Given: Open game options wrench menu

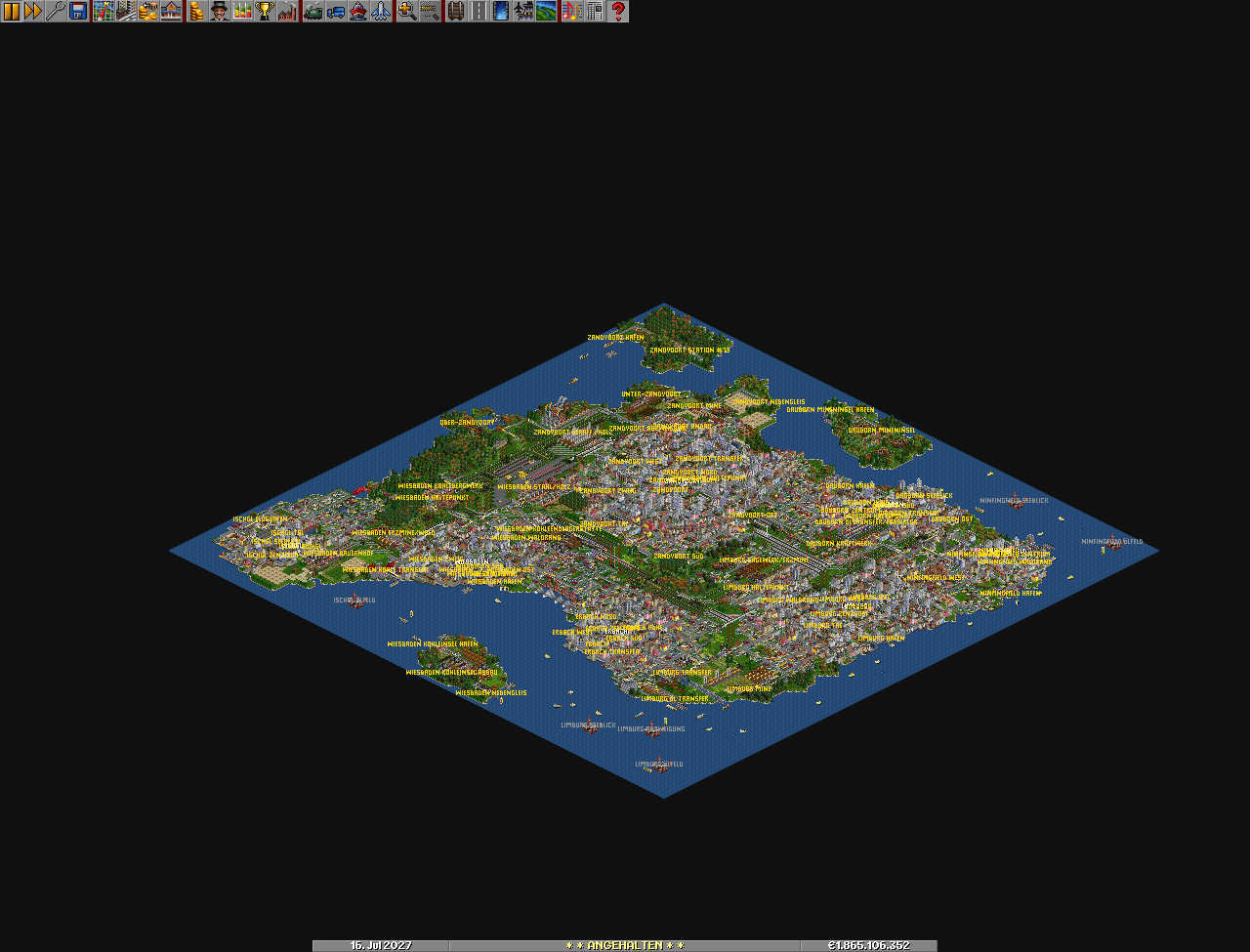Looking at the screenshot, I should (56, 12).
